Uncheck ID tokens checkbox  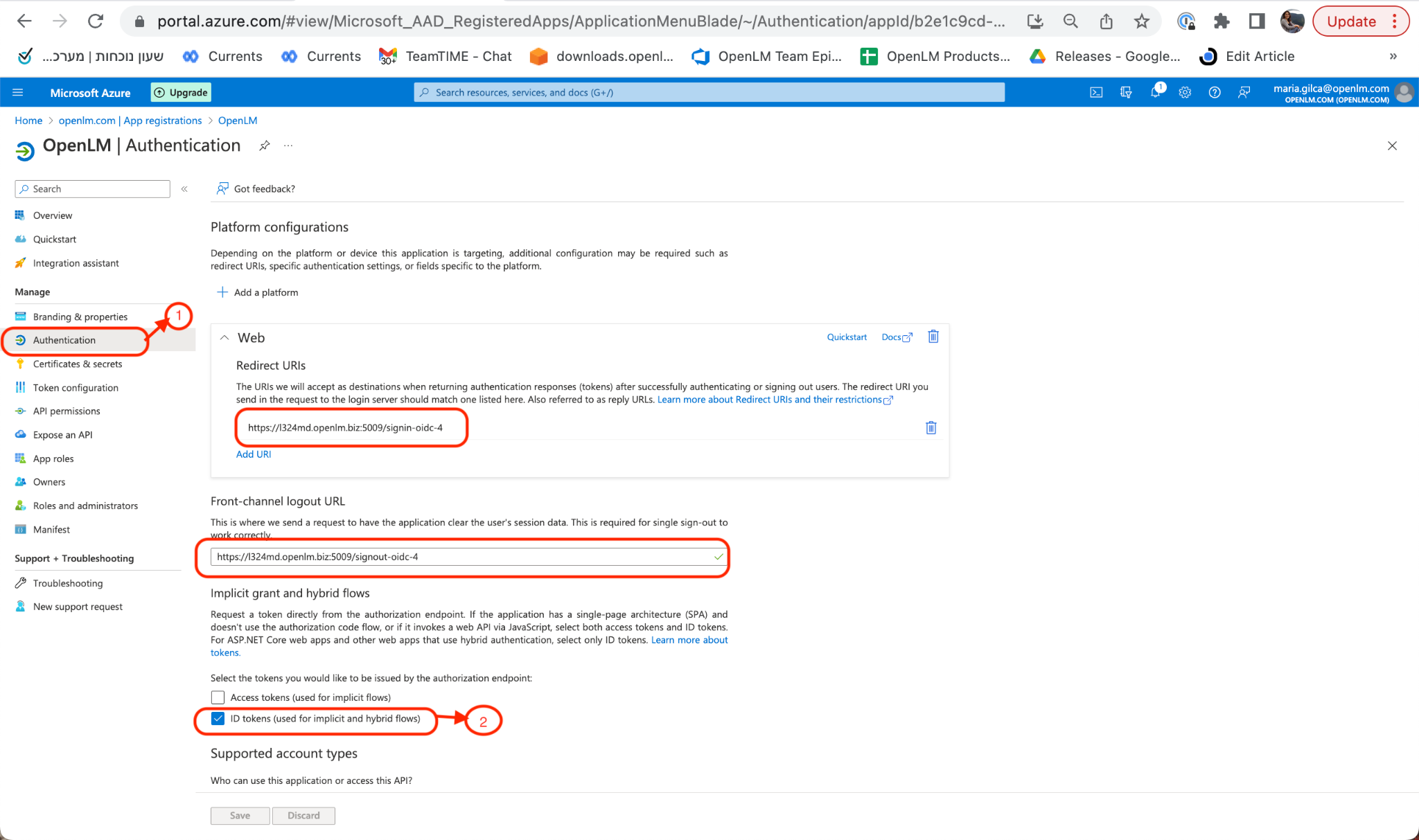[218, 718]
